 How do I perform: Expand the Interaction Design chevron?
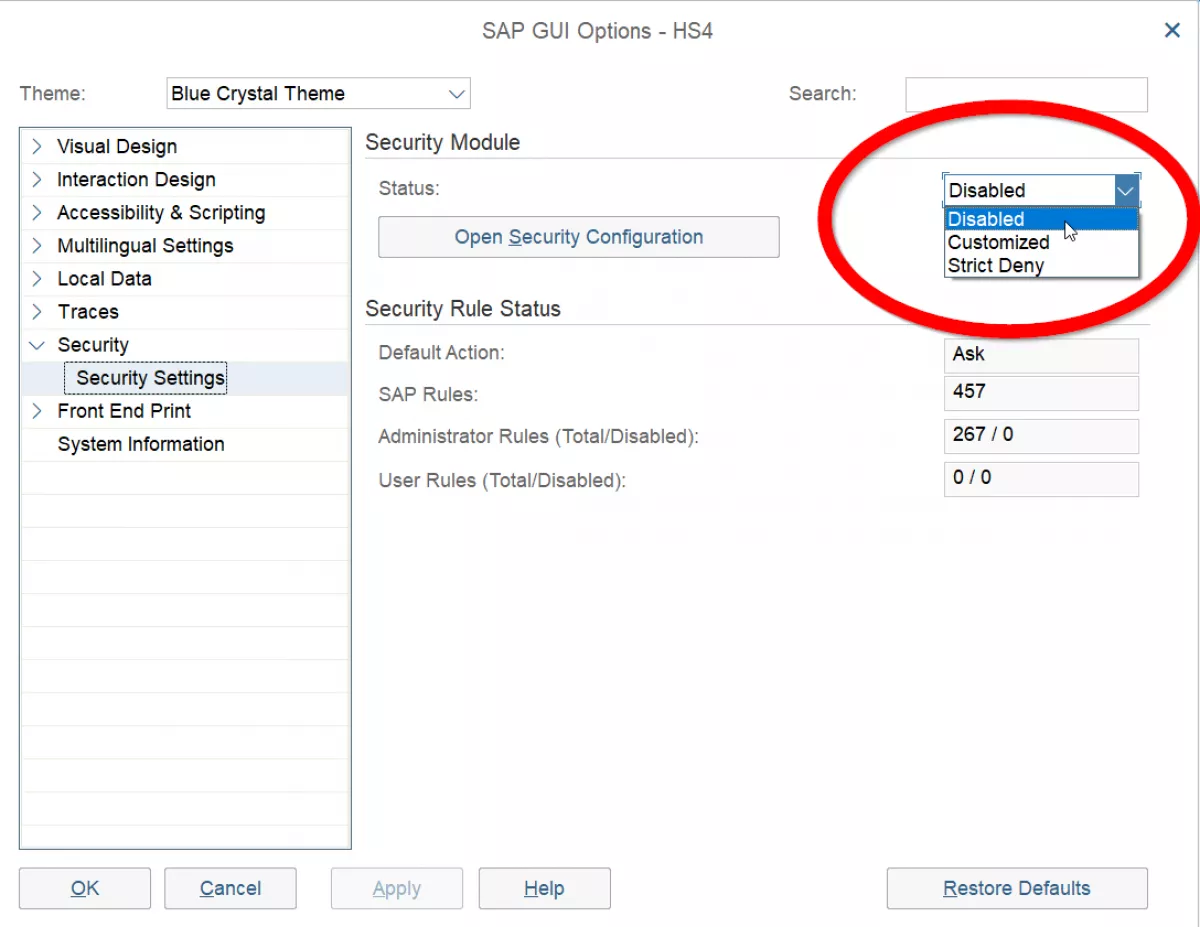pos(37,180)
